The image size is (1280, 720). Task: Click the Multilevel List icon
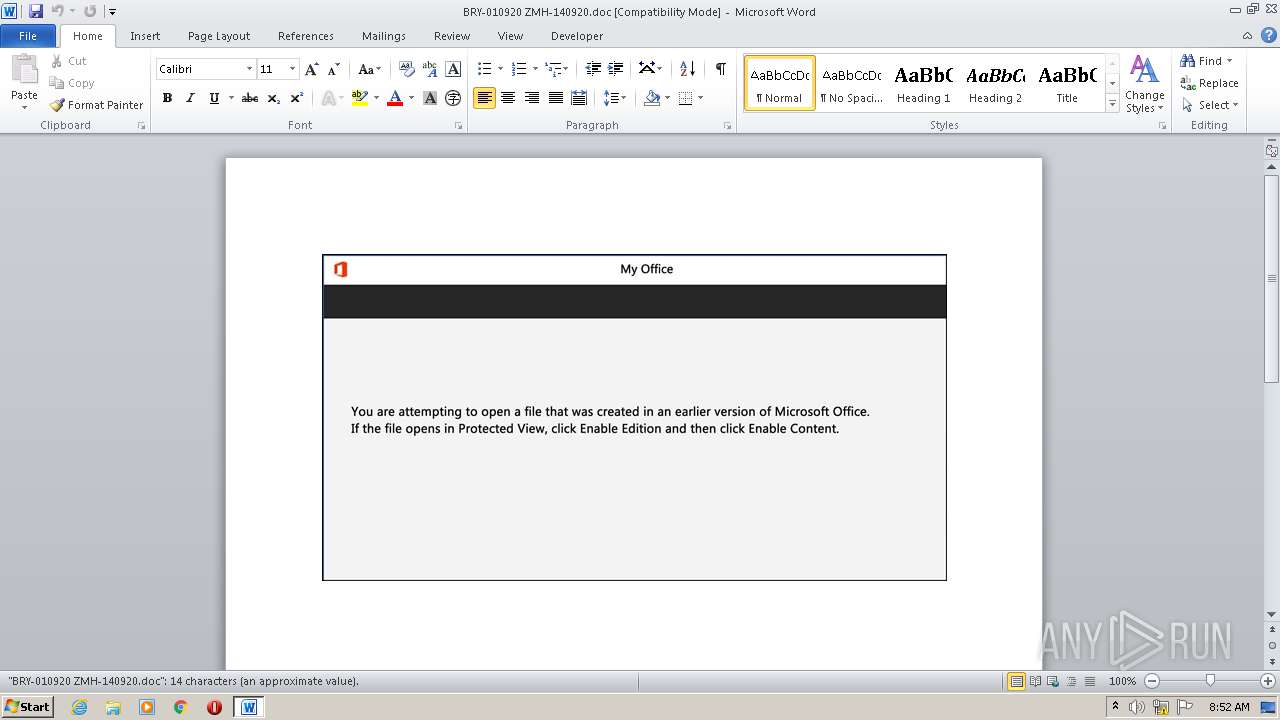tap(553, 69)
